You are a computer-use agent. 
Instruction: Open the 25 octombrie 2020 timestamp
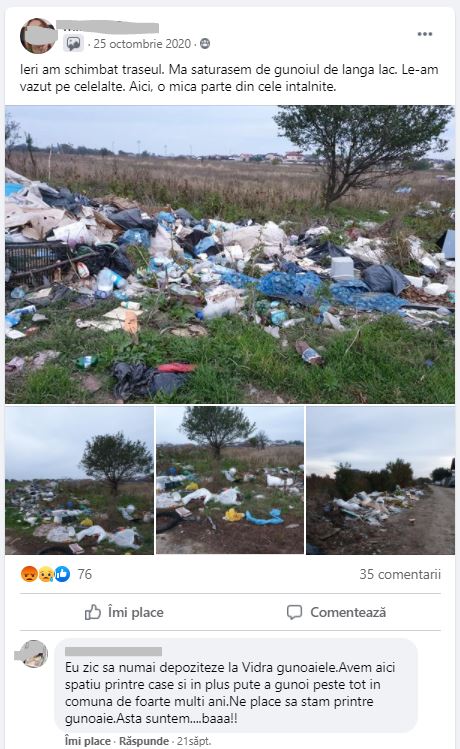[142, 43]
